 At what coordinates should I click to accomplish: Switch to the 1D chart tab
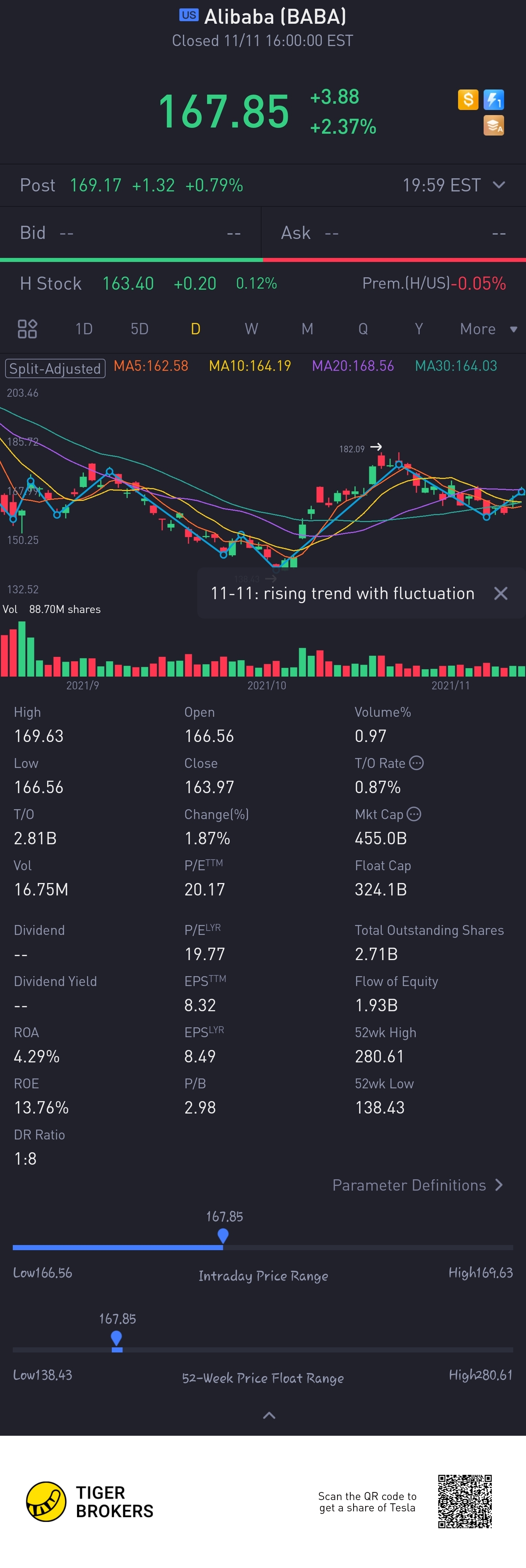tap(84, 329)
